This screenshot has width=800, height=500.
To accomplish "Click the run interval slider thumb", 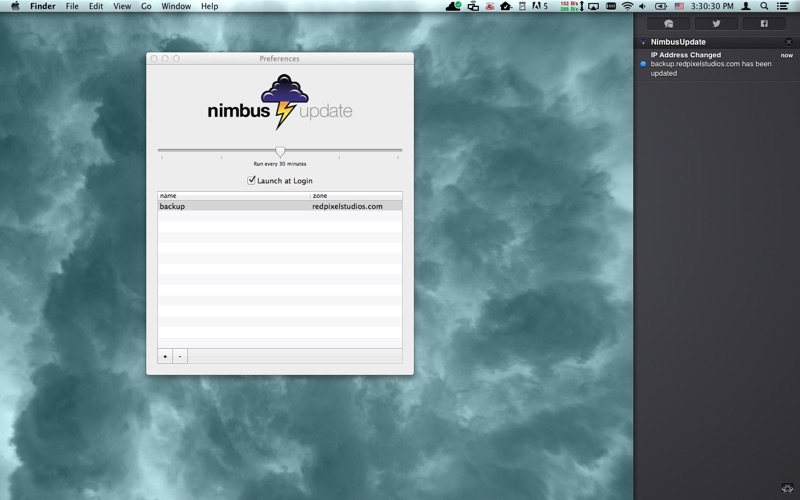I will 280,151.
